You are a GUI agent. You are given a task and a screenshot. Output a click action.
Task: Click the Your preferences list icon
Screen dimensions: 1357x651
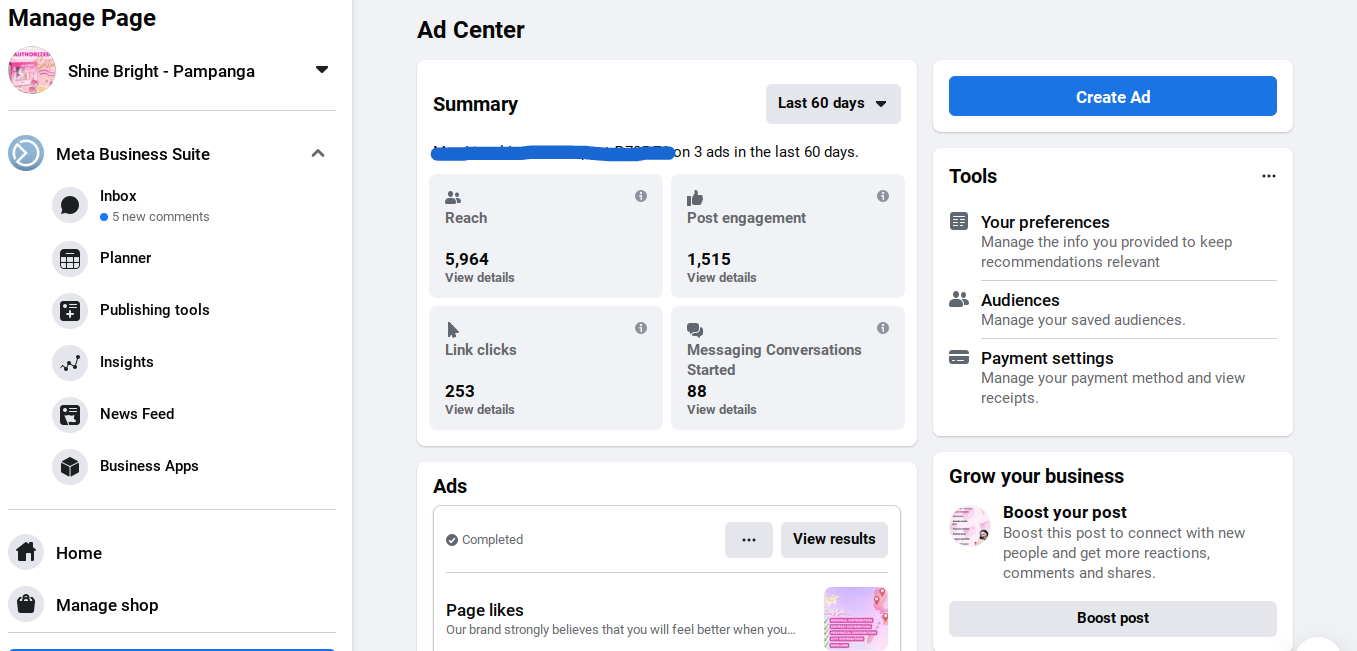[x=959, y=221]
